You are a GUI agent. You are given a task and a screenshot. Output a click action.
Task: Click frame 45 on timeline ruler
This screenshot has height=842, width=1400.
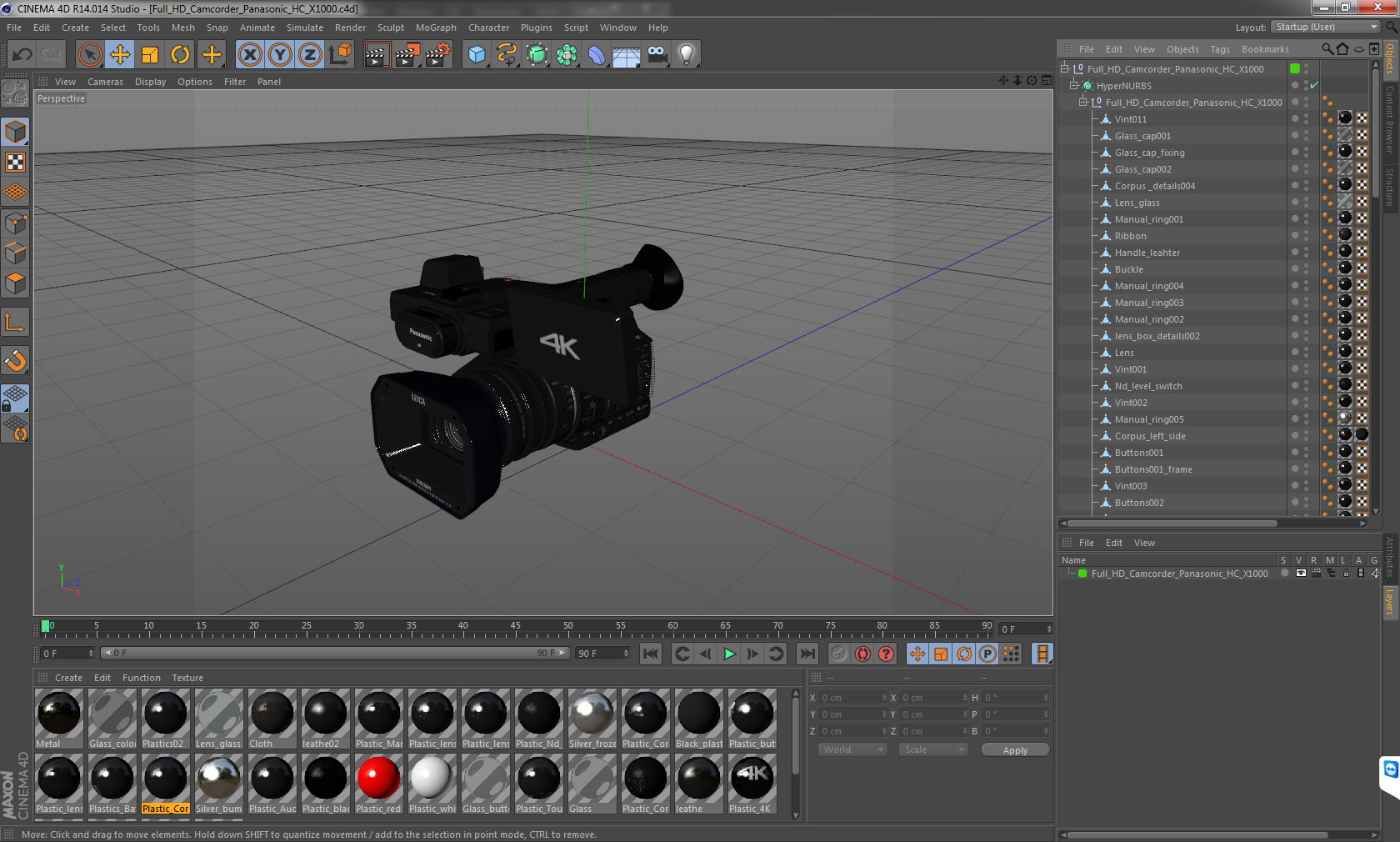click(515, 625)
